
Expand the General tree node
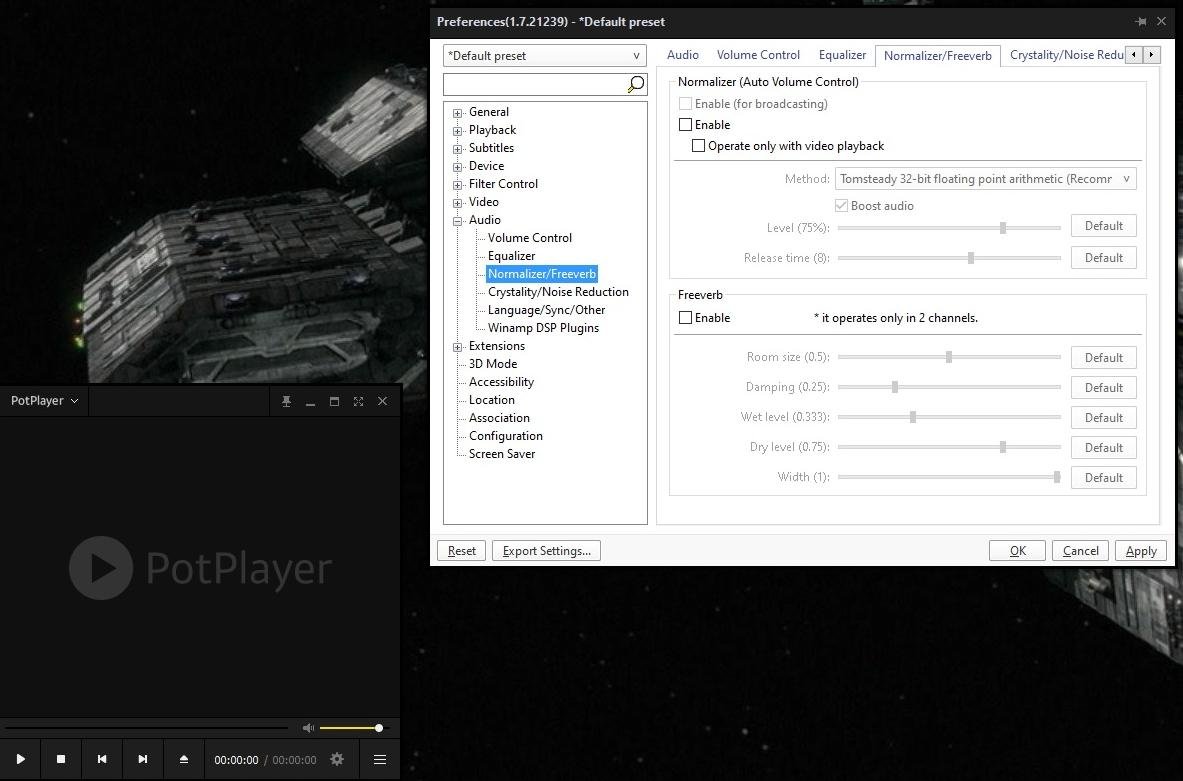click(x=457, y=113)
